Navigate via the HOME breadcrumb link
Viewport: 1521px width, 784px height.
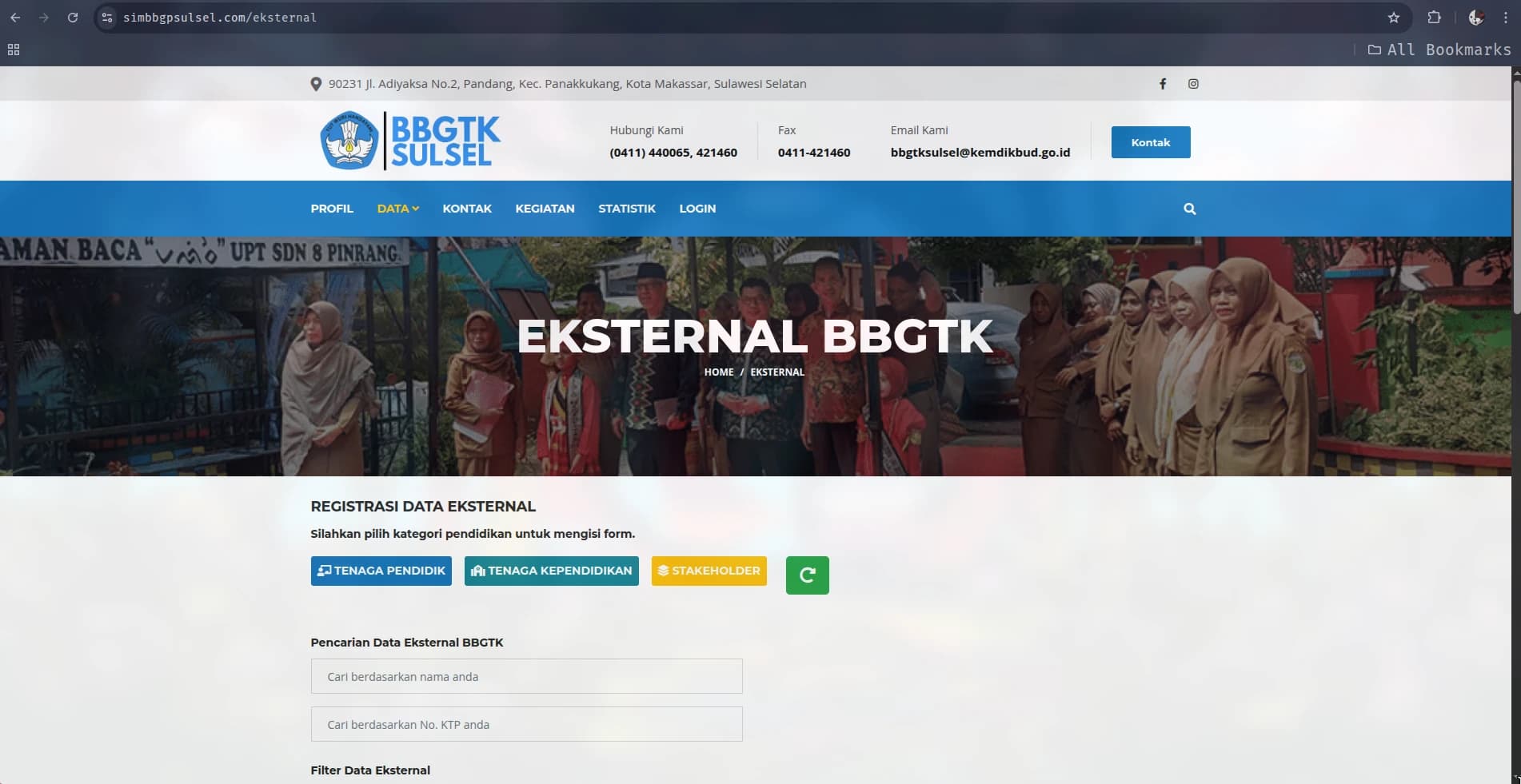tap(718, 372)
